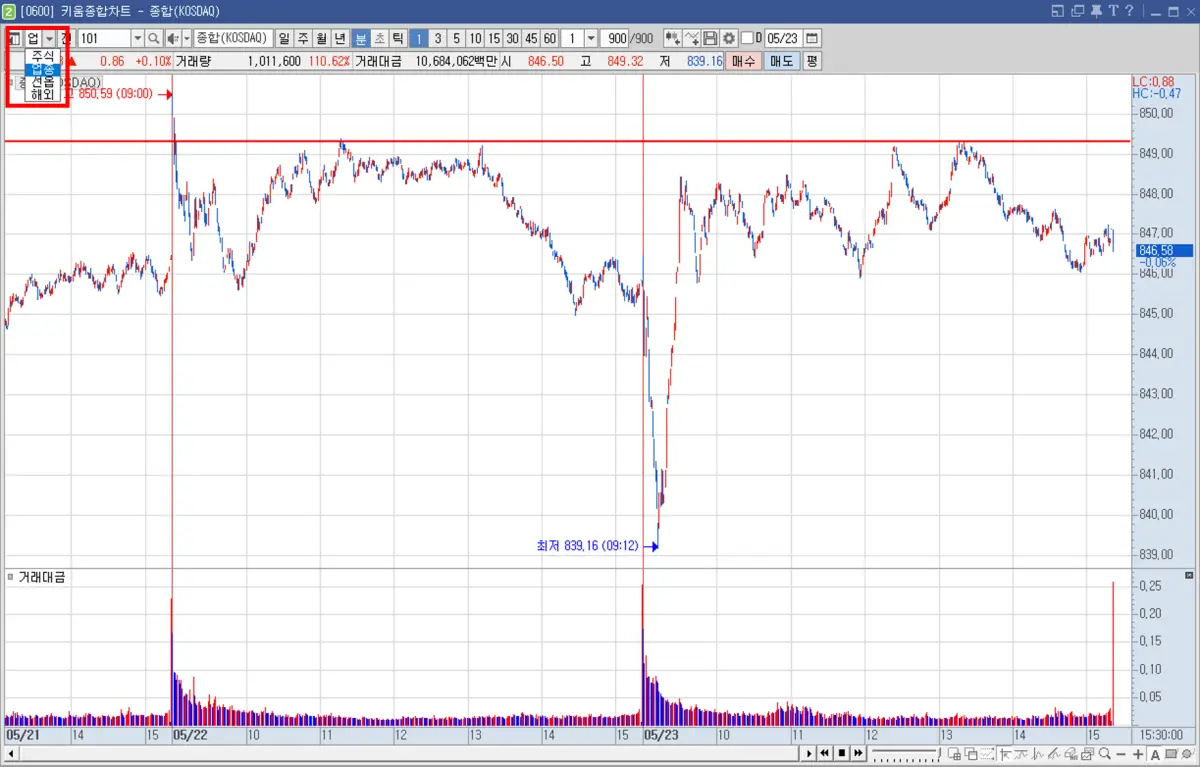The height and width of the screenshot is (767, 1200).
Task: Set interval to 3 minutes button
Action: point(438,38)
